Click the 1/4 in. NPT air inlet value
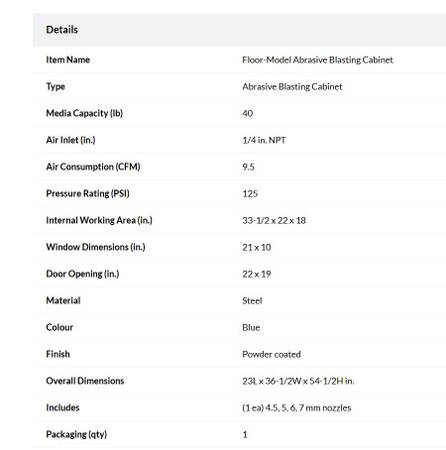Viewport: 446px width, 450px height. click(x=264, y=140)
